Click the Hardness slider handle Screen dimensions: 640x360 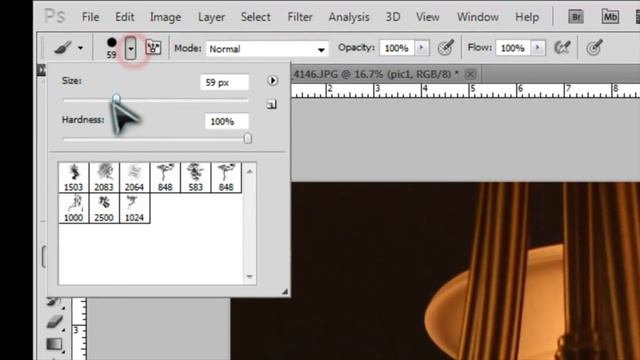pos(247,139)
